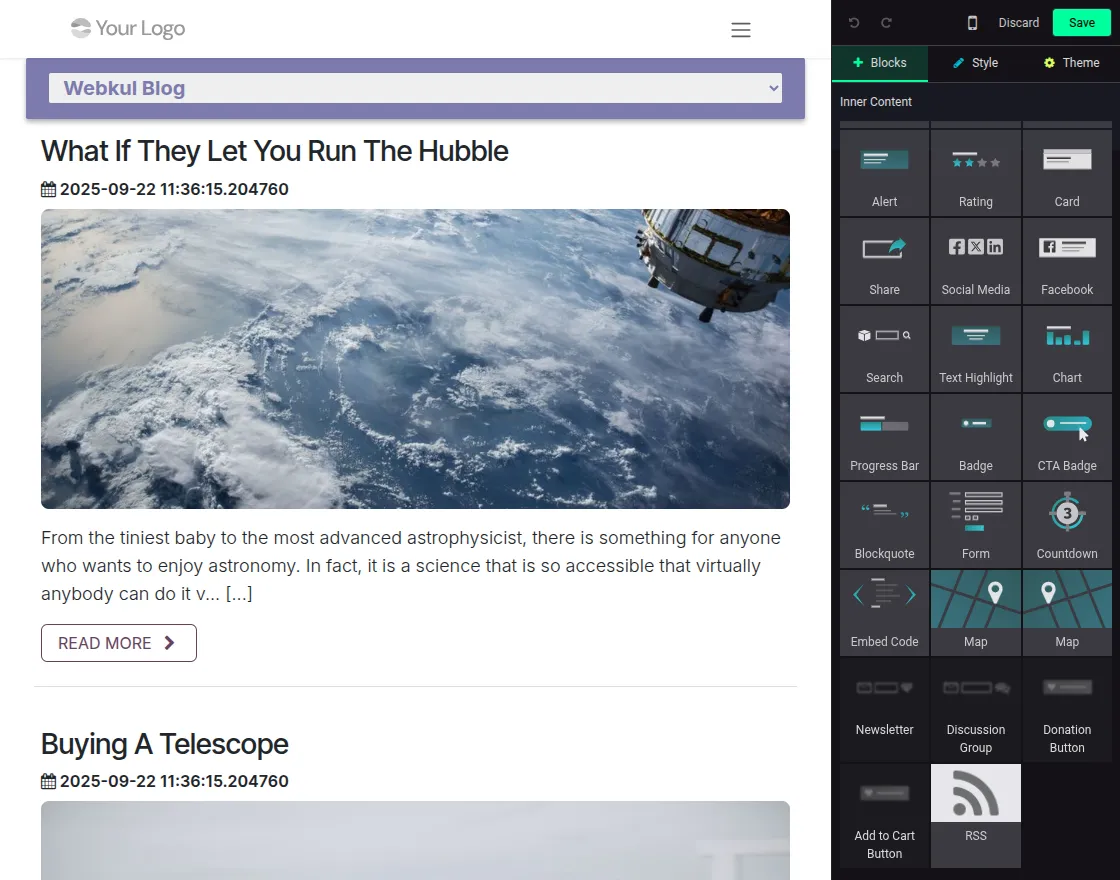Image resolution: width=1120 pixels, height=880 pixels.
Task: Open the Theme tab
Action: click(1071, 63)
